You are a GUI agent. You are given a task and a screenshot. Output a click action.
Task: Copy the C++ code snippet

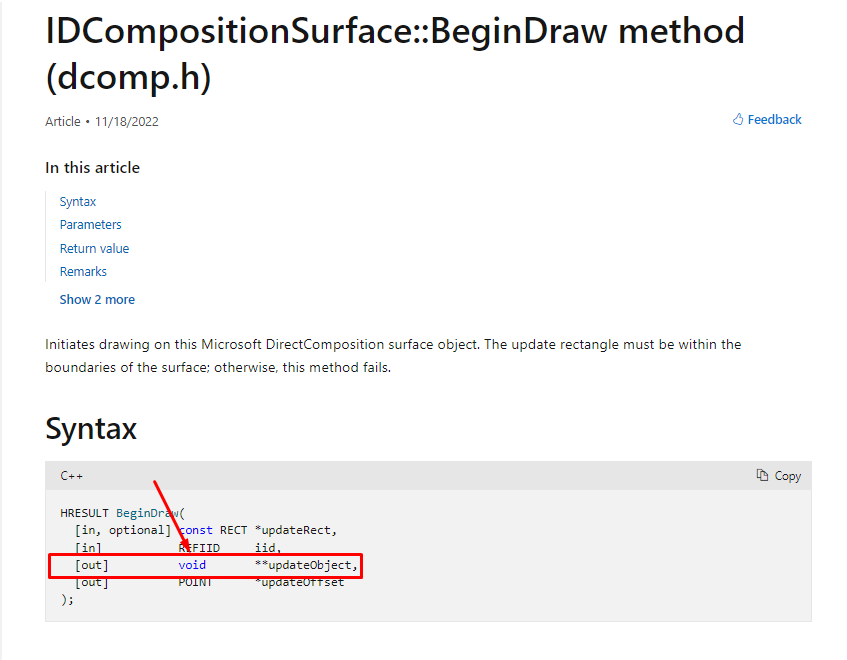(x=779, y=476)
